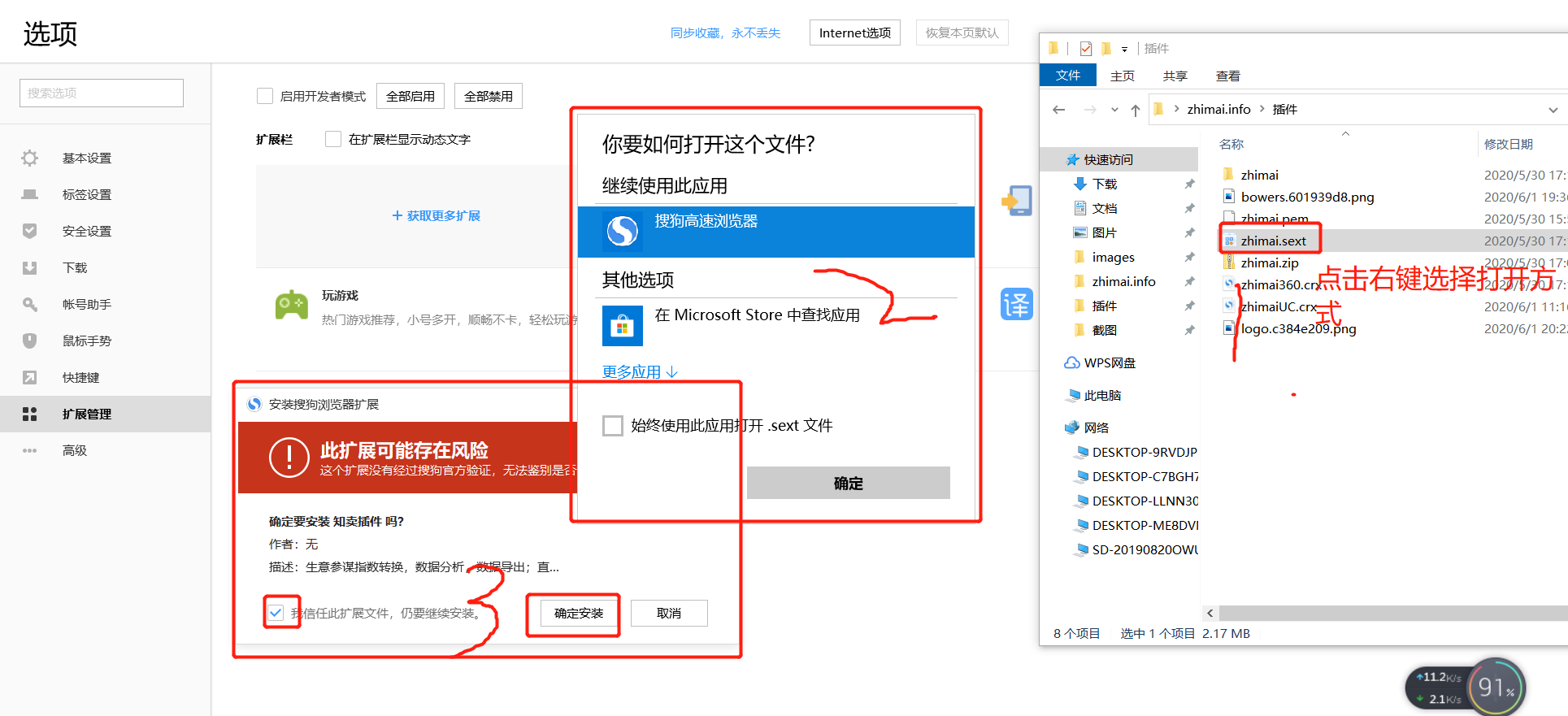
Task: Open the recent locations dropdown in Explorer
Action: pyautogui.click(x=1114, y=110)
